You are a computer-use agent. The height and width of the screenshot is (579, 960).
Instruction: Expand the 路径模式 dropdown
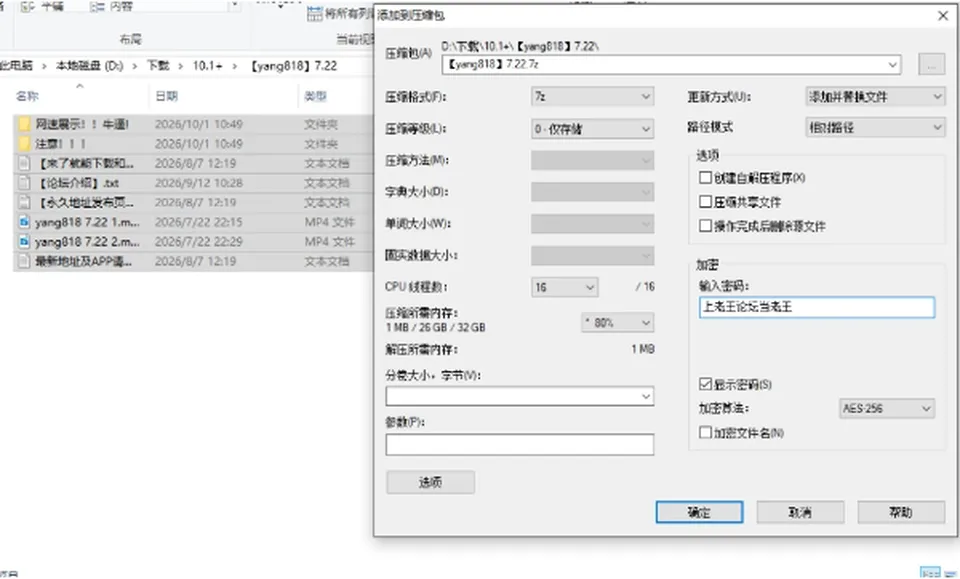coord(875,127)
